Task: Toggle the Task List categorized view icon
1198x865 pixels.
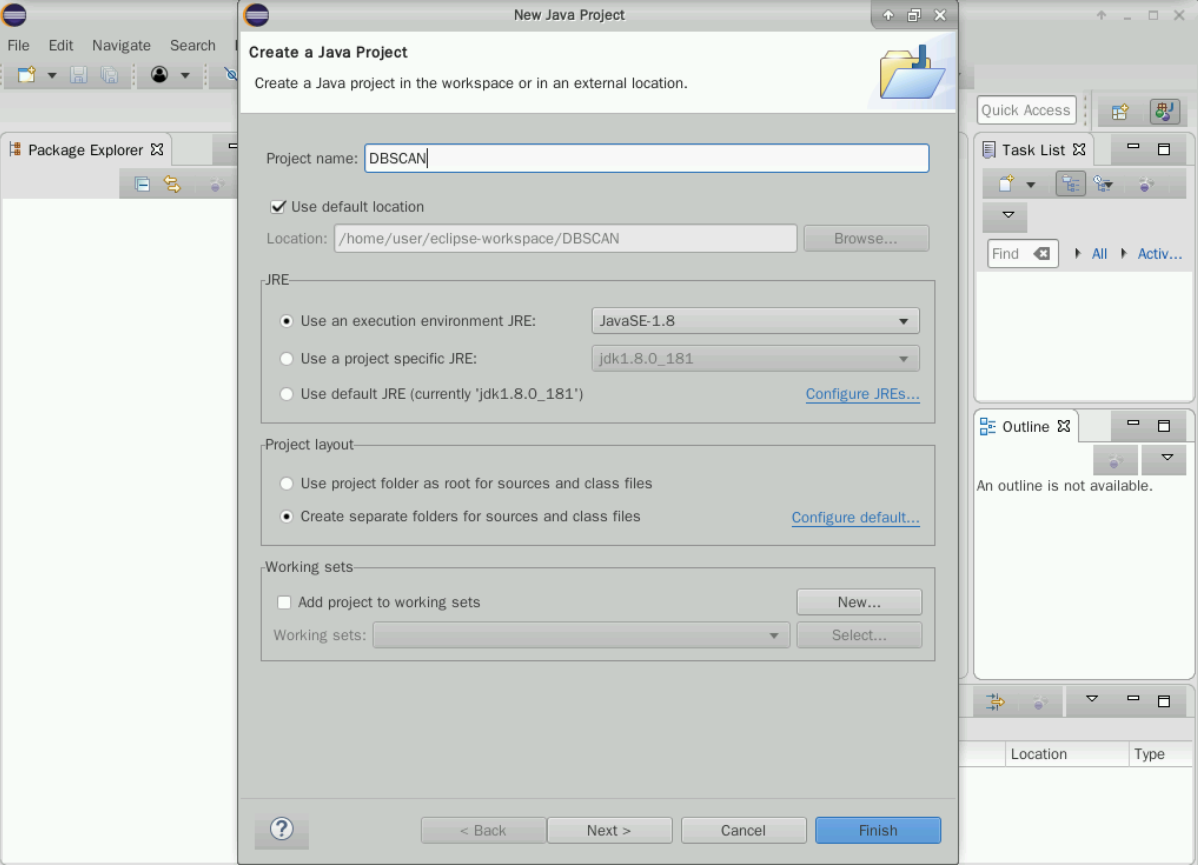Action: click(x=1071, y=184)
